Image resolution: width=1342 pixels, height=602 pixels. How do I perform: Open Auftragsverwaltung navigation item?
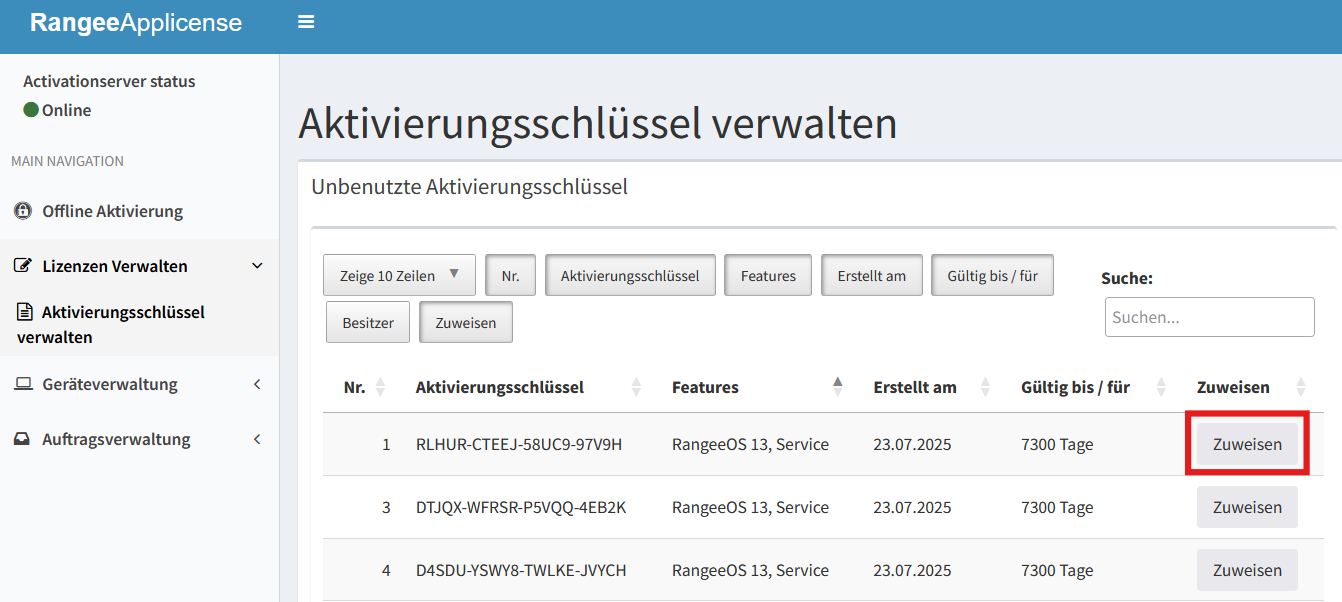pos(116,439)
